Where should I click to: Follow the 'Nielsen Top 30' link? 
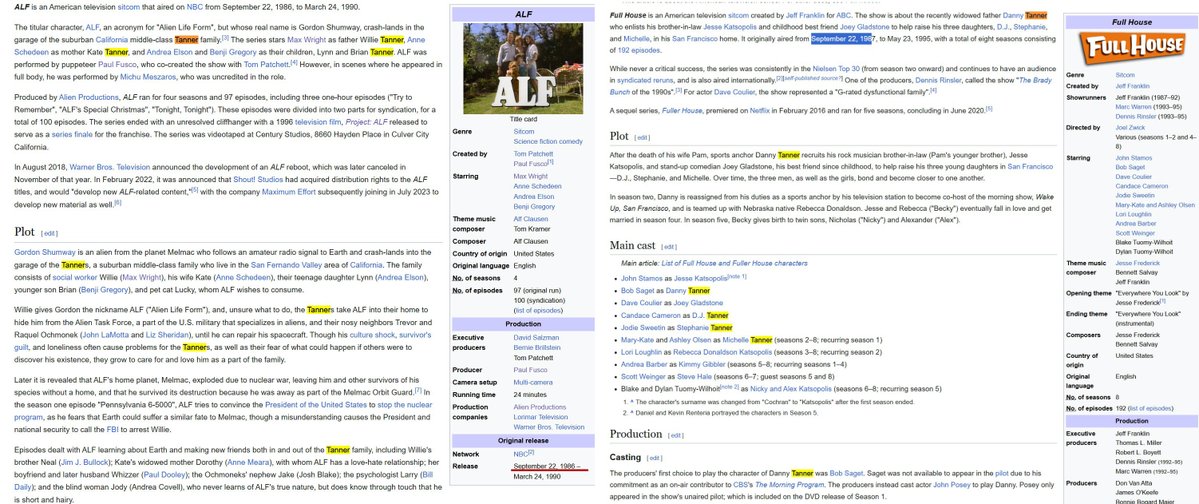click(835, 69)
